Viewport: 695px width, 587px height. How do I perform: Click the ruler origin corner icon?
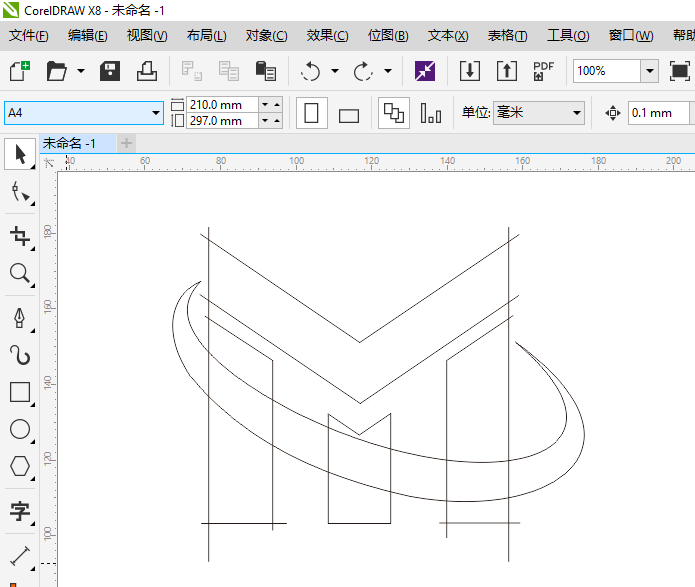coord(49,163)
